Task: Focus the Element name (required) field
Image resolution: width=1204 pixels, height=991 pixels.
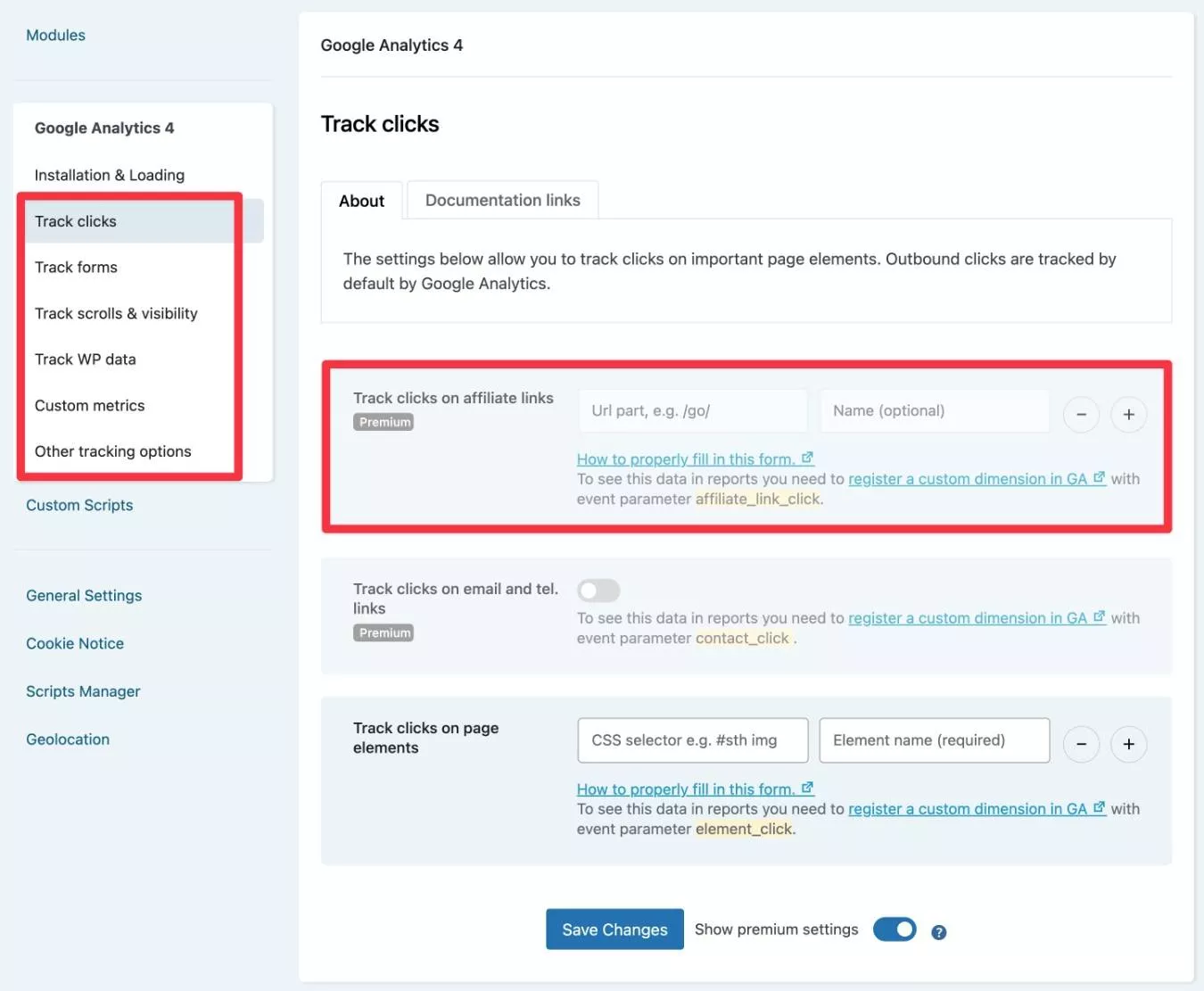Action: point(935,740)
